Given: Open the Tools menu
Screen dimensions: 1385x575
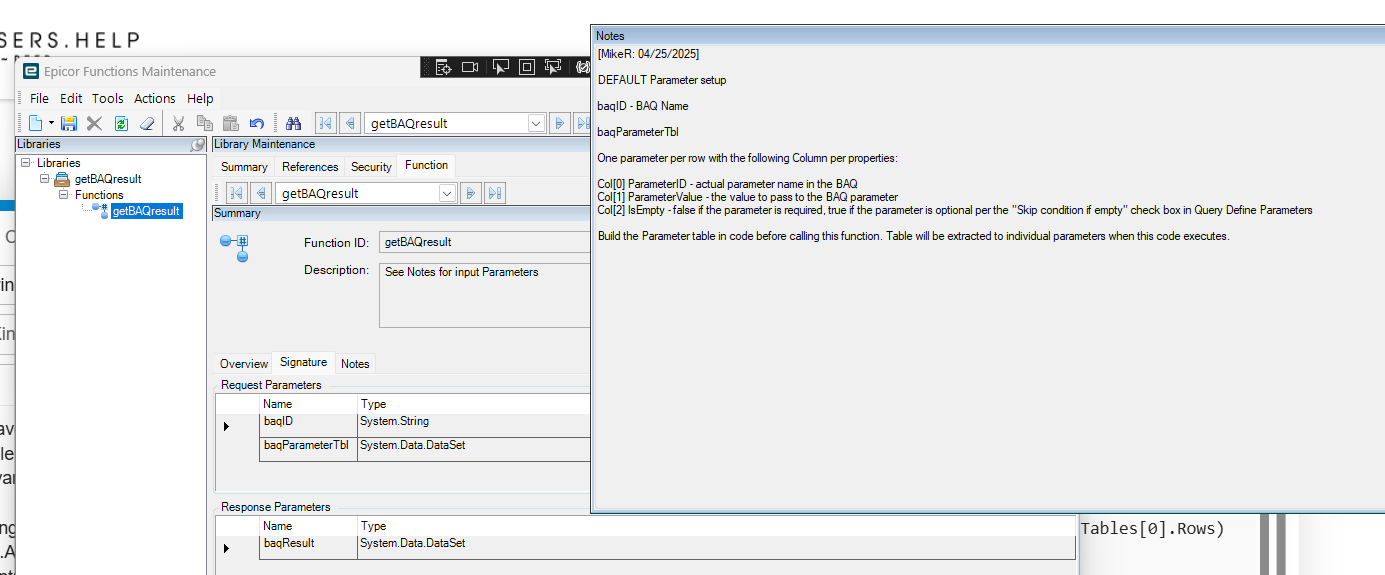Looking at the screenshot, I should pos(108,98).
